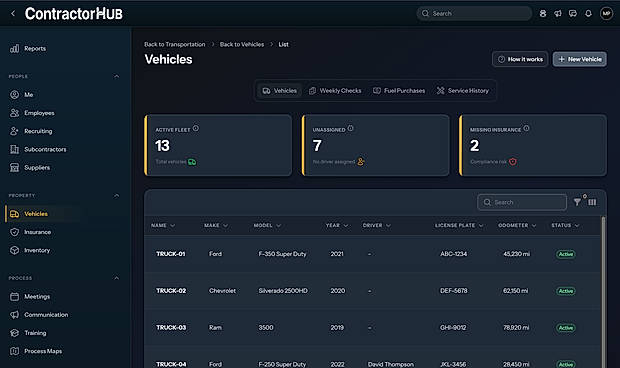Click the Active Fleet info icon
The height and width of the screenshot is (368, 620).
[x=196, y=128]
